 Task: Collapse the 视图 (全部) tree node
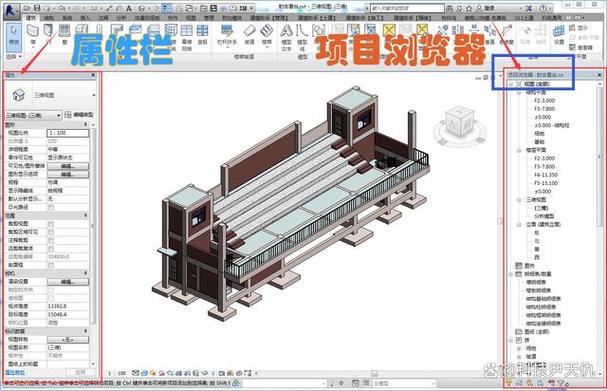(511, 84)
